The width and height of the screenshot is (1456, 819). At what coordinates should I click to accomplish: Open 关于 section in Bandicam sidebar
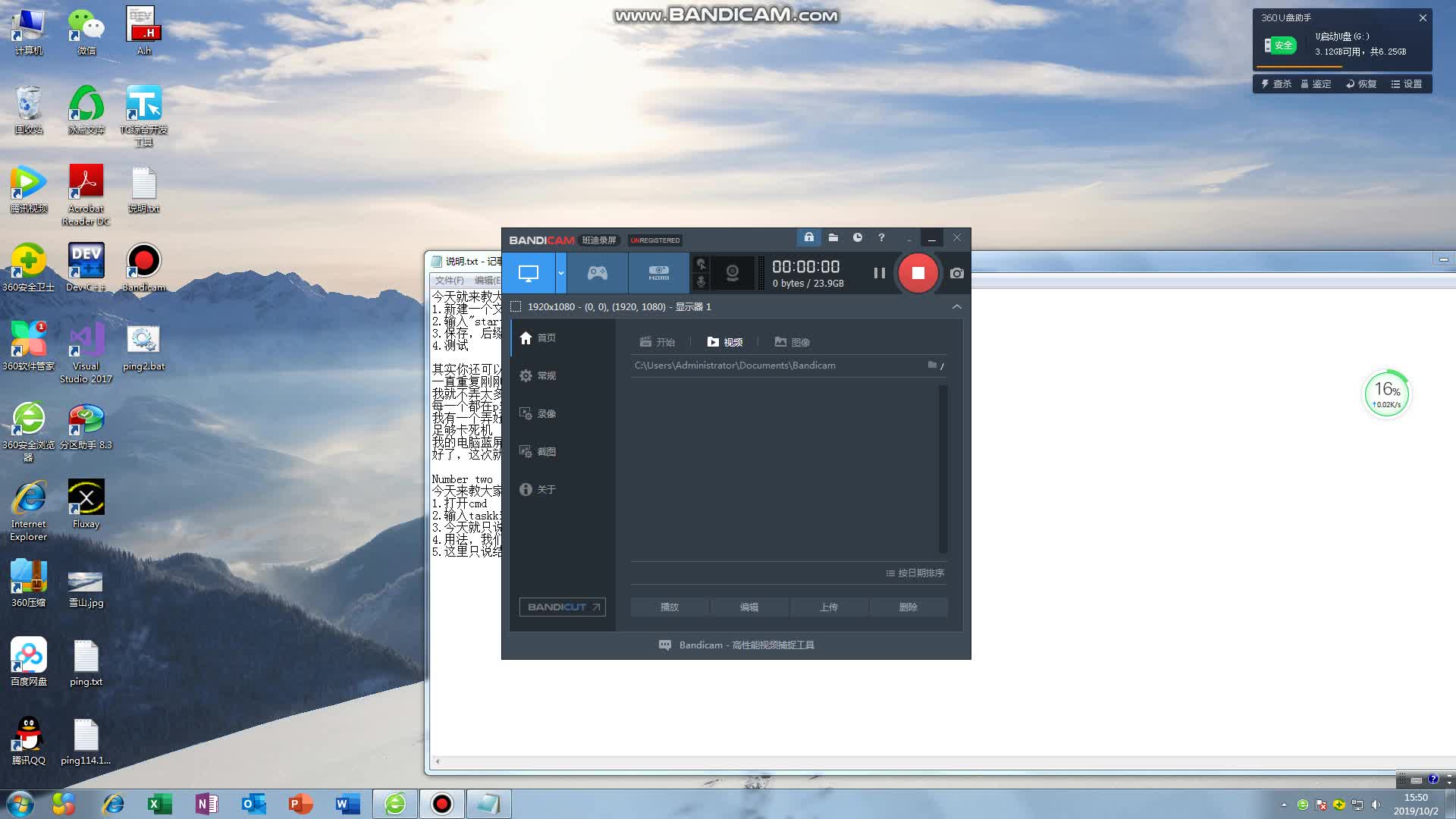tap(563, 490)
